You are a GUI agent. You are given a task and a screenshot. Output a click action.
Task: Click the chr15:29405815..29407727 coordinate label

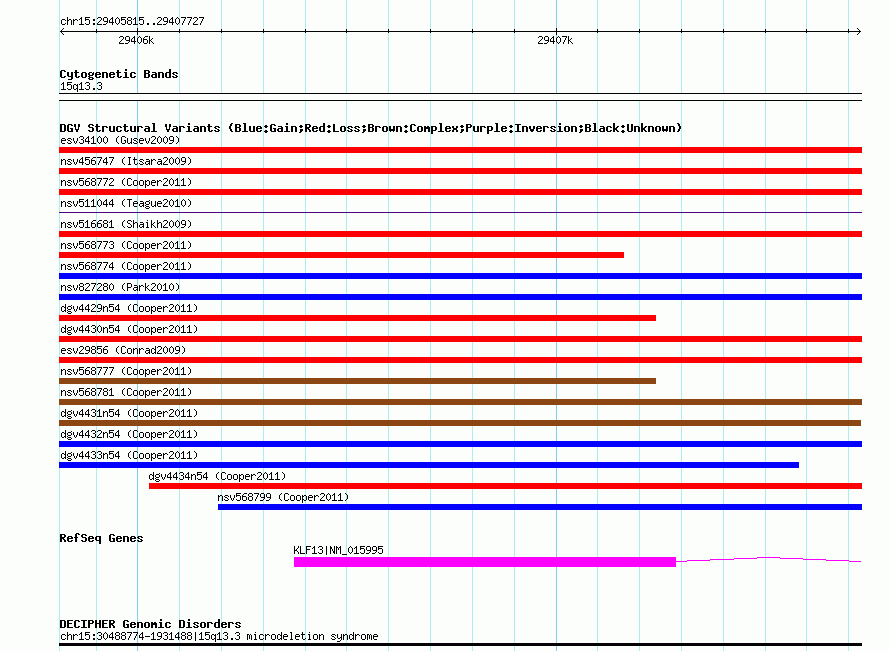(x=132, y=21)
